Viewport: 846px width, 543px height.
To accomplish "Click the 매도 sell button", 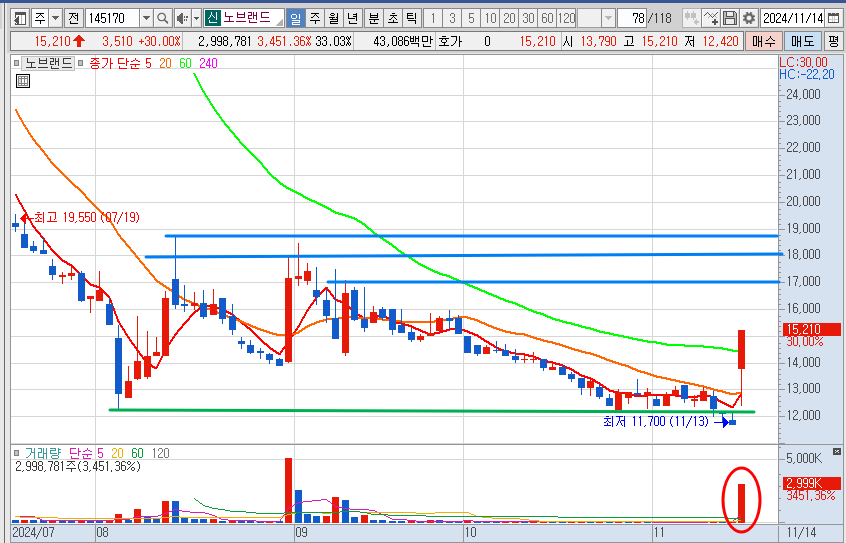I will point(802,42).
